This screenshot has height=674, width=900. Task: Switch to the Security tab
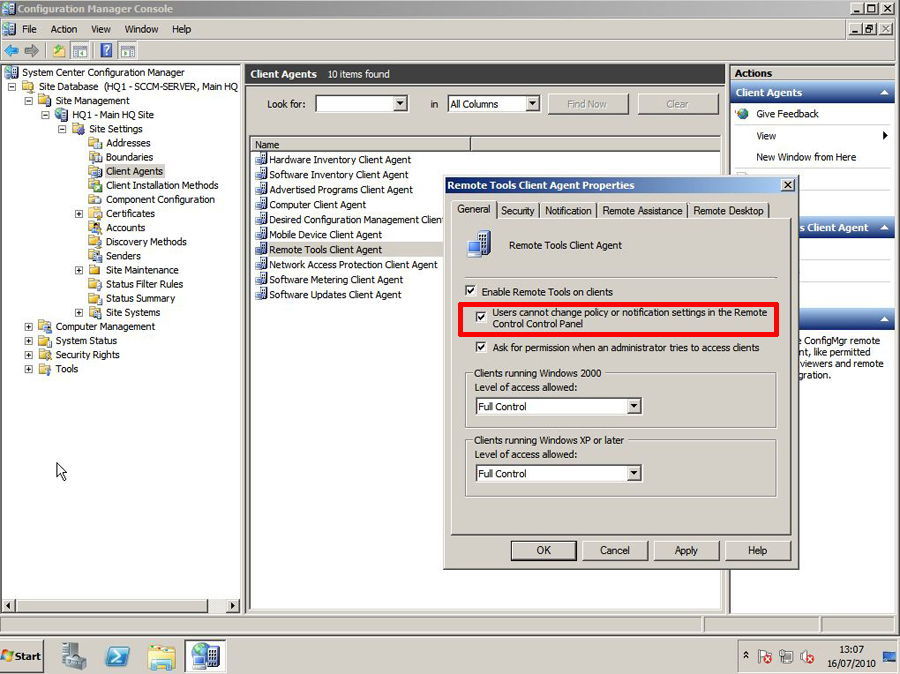pyautogui.click(x=517, y=211)
